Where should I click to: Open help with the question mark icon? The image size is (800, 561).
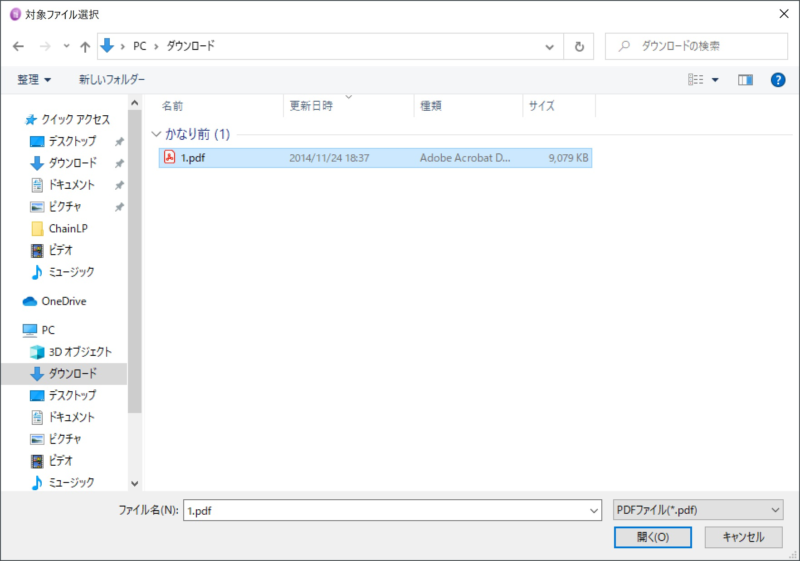pyautogui.click(x=778, y=80)
